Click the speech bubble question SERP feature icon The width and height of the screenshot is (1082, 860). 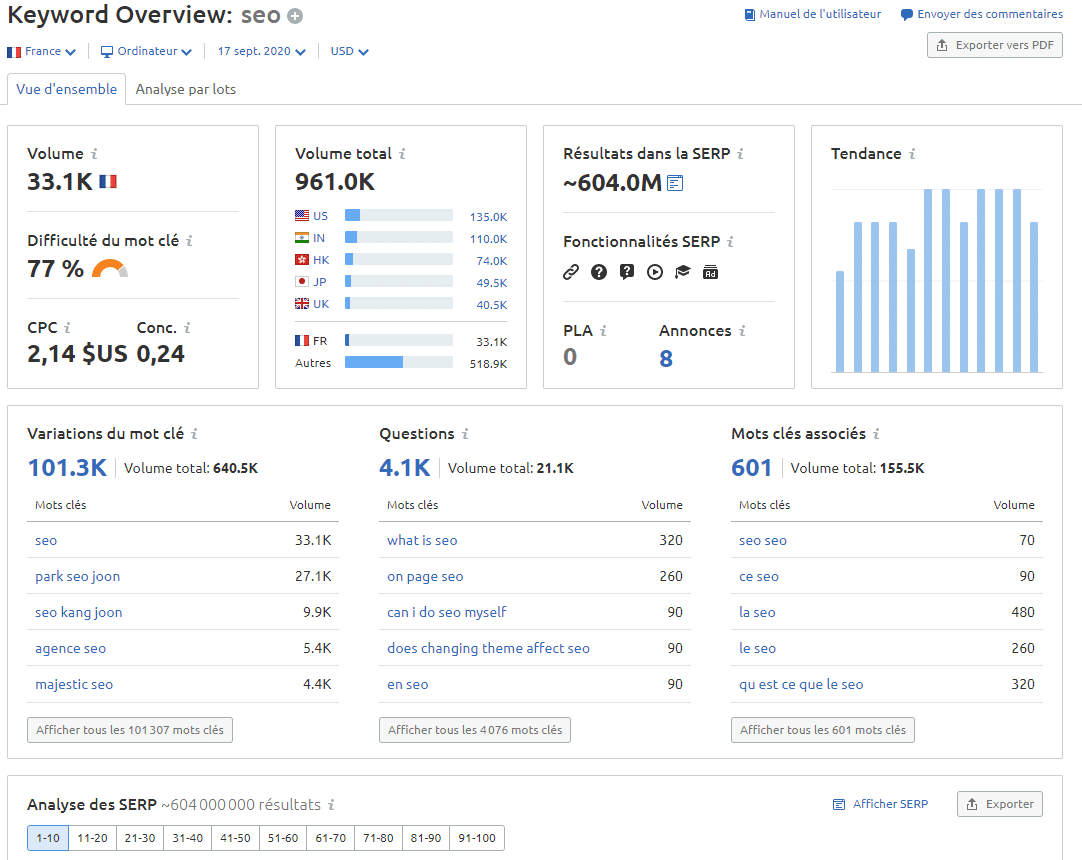pos(627,272)
